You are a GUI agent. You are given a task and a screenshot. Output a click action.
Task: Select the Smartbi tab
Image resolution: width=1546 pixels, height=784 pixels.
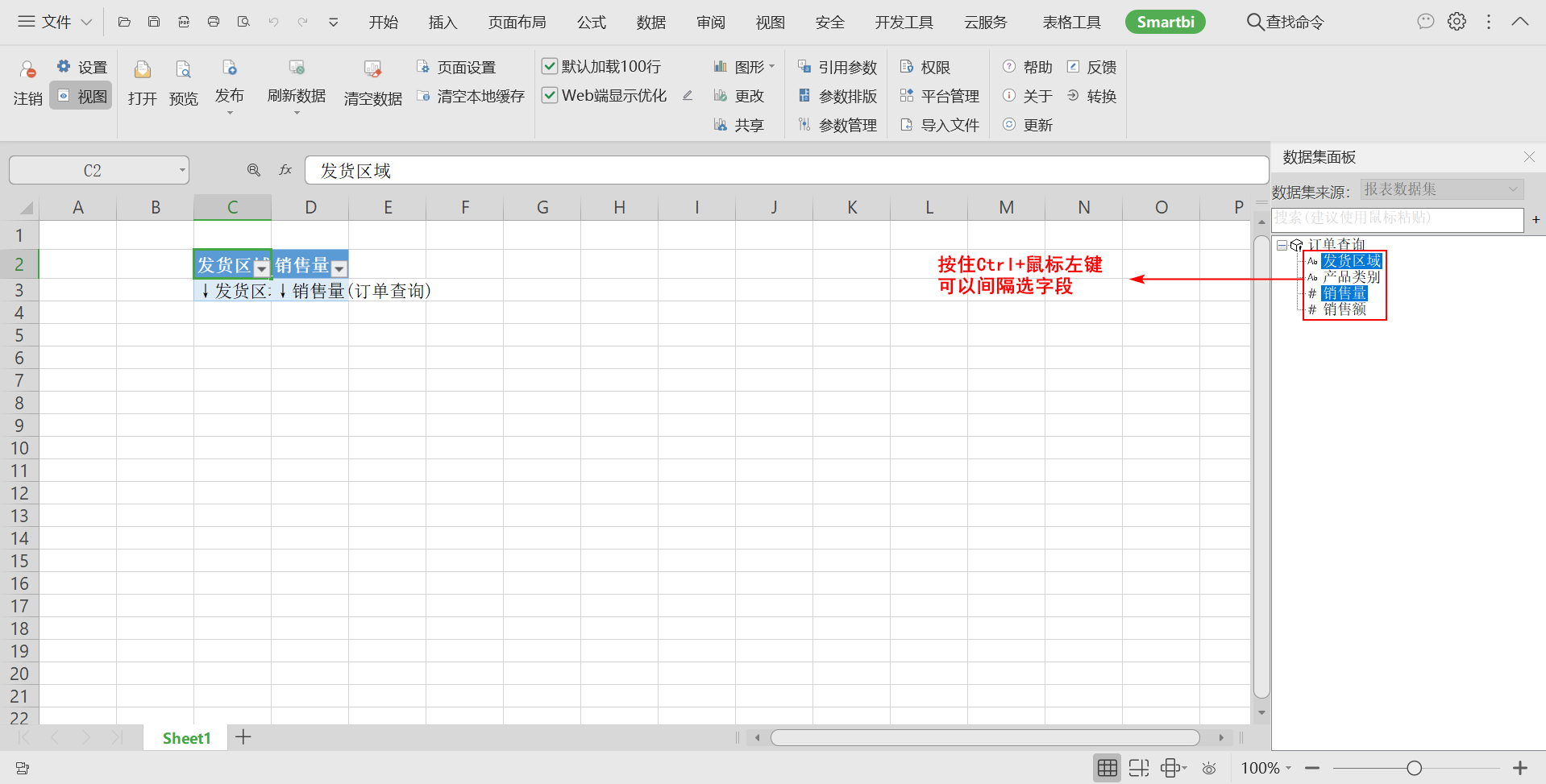(1166, 22)
